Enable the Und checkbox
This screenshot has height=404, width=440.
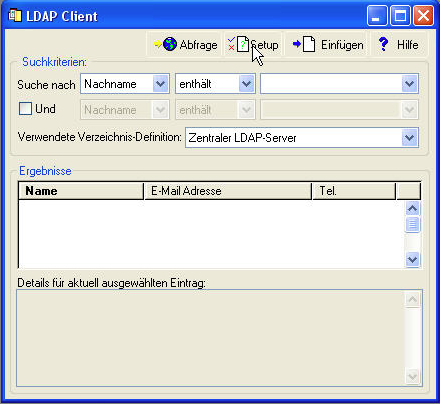coord(25,109)
